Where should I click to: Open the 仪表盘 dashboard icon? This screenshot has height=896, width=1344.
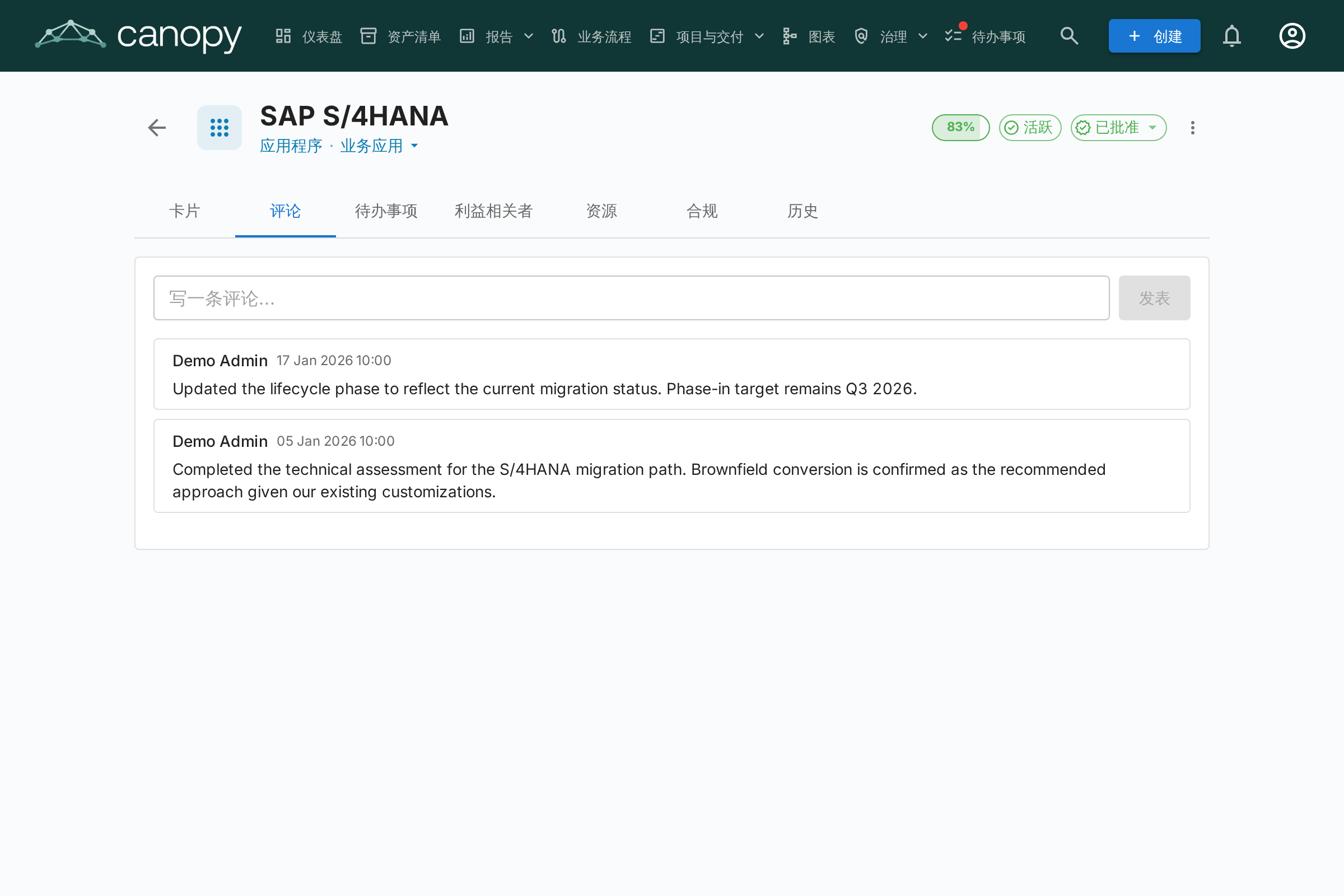[283, 36]
